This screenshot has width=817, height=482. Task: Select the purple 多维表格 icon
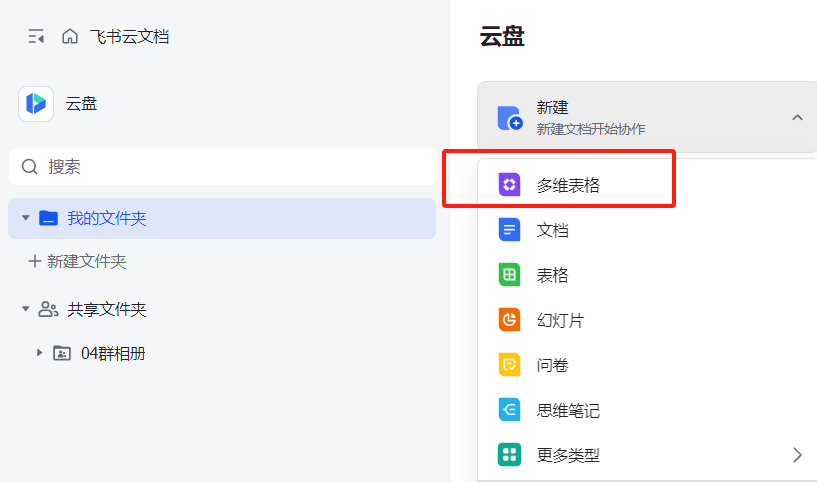coord(510,185)
